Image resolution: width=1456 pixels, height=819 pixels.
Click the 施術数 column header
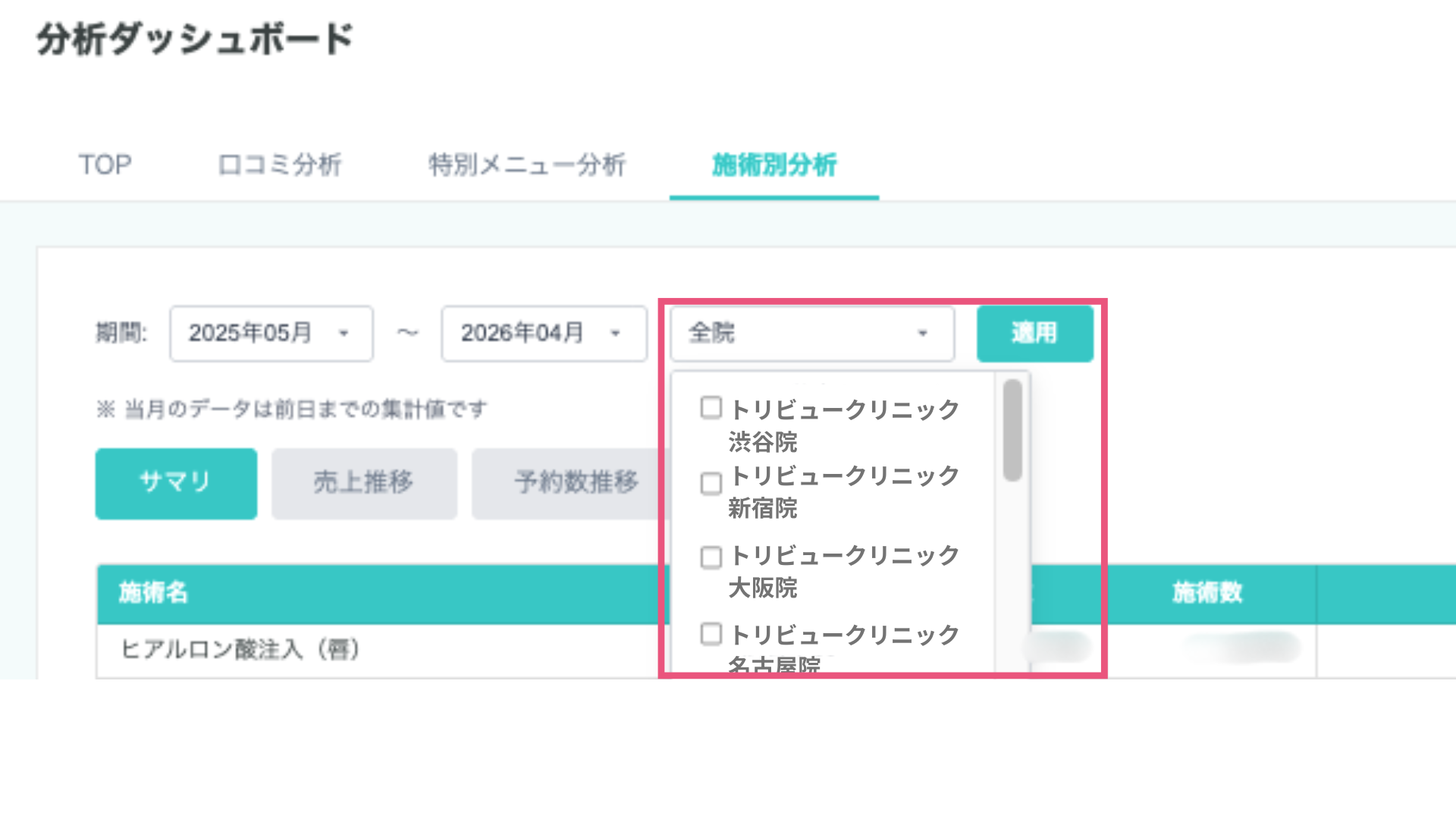(x=1207, y=593)
